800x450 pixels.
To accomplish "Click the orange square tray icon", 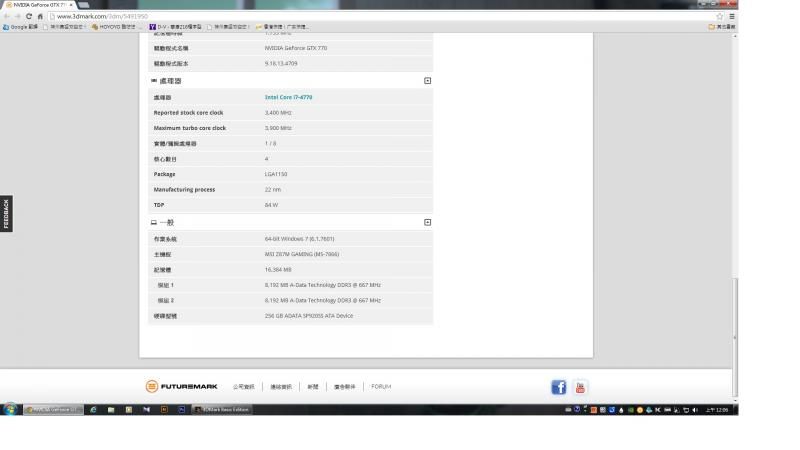I will pos(593,410).
